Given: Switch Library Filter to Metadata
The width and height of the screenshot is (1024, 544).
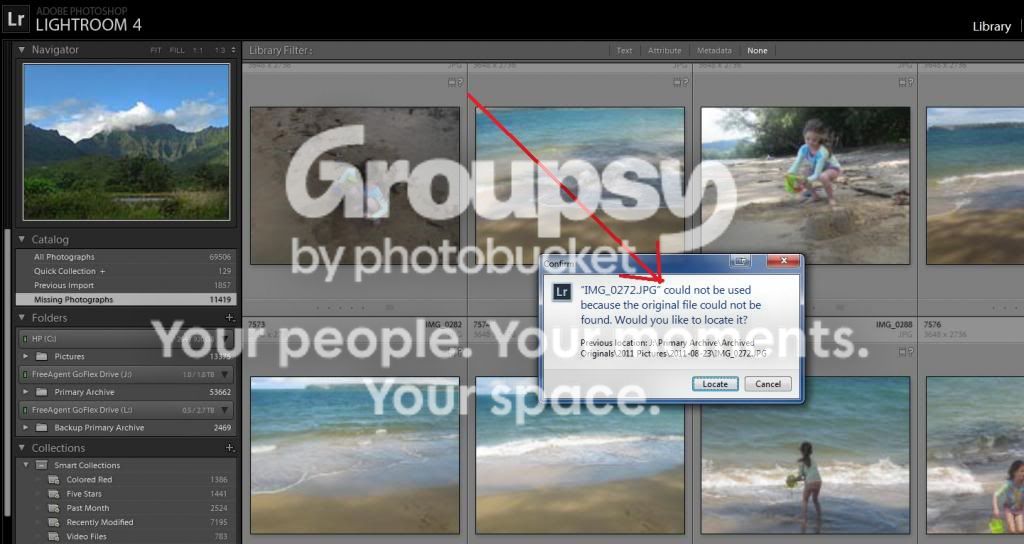Looking at the screenshot, I should click(x=714, y=50).
